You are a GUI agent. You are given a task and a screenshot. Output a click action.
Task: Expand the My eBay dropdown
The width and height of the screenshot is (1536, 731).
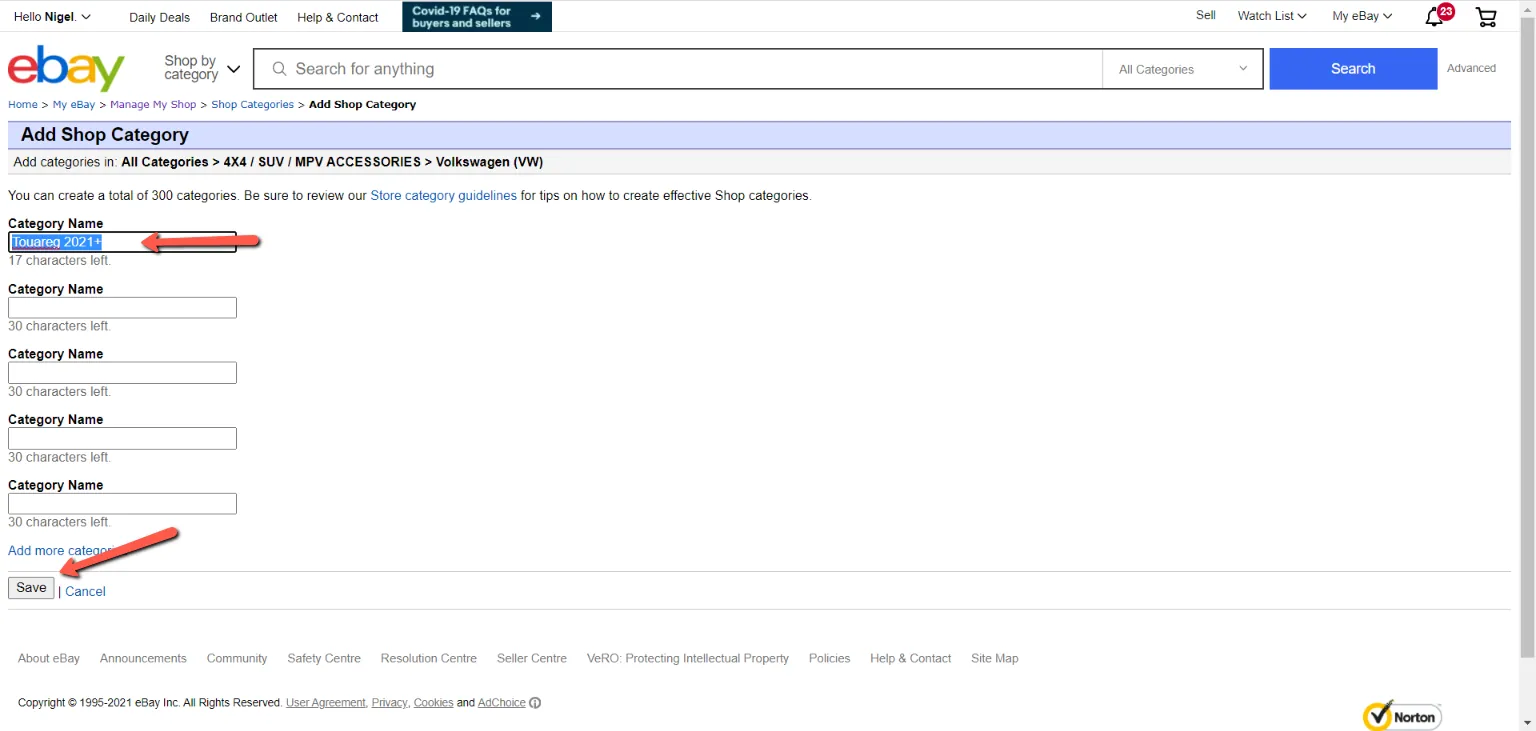pos(1362,16)
